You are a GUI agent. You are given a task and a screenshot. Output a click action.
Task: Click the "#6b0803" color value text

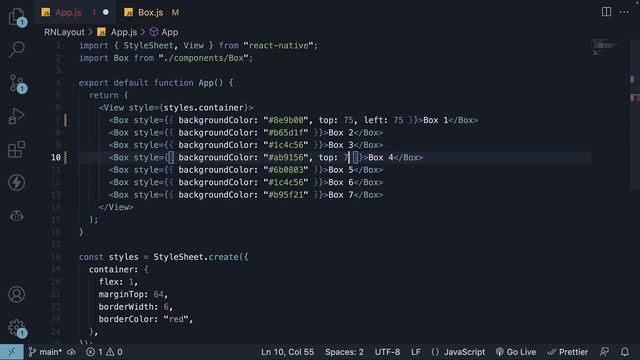[286, 170]
